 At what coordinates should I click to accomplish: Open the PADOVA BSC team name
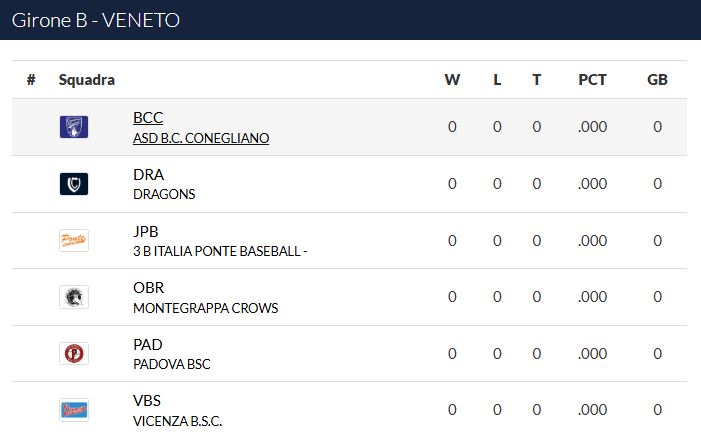click(x=172, y=364)
